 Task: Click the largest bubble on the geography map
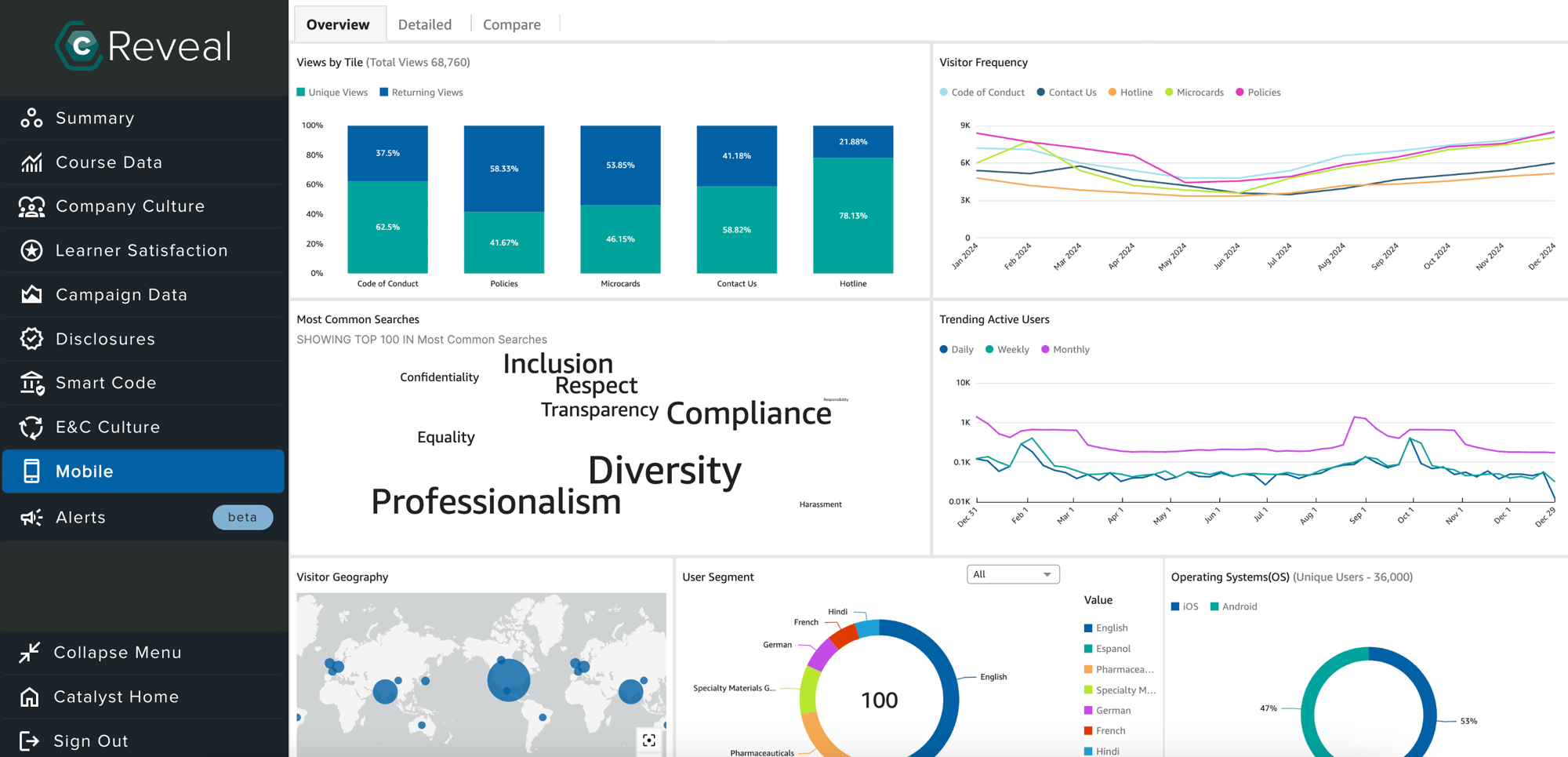(x=509, y=679)
